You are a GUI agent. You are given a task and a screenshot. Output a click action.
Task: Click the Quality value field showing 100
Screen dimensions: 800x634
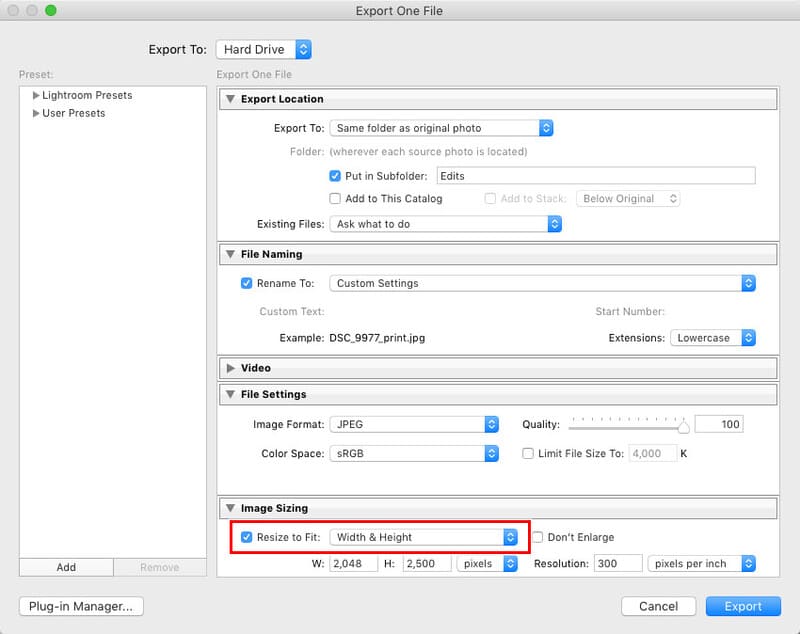click(719, 424)
